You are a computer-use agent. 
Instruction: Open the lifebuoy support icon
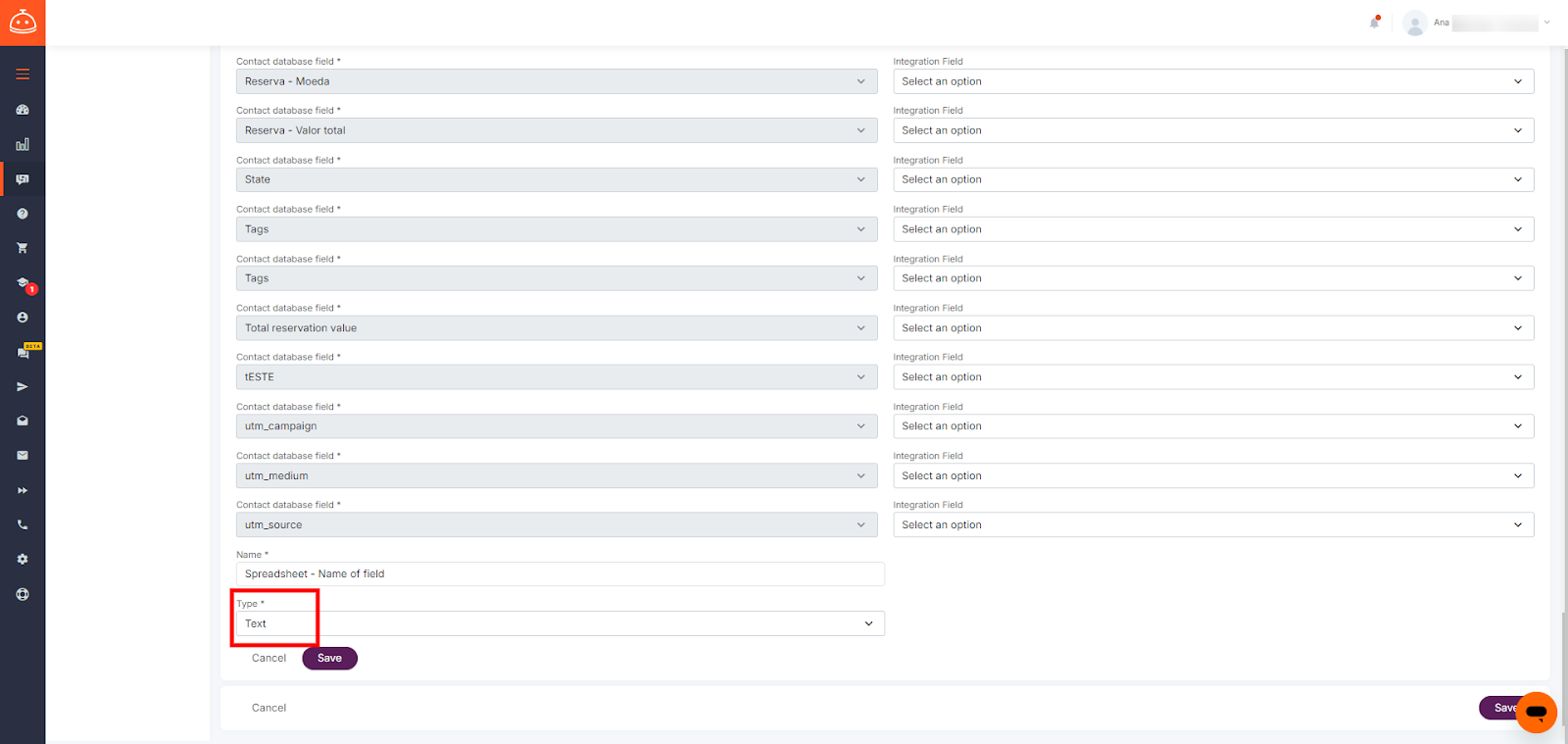point(23,594)
